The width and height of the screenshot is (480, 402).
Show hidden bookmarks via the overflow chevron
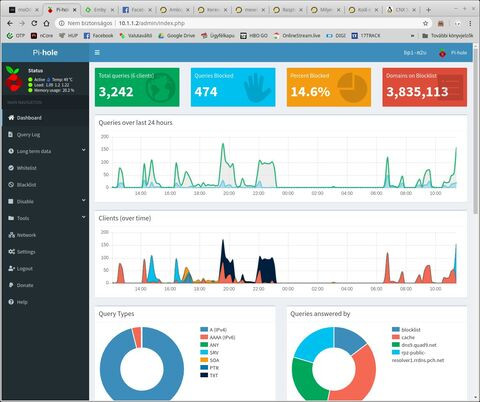point(412,35)
